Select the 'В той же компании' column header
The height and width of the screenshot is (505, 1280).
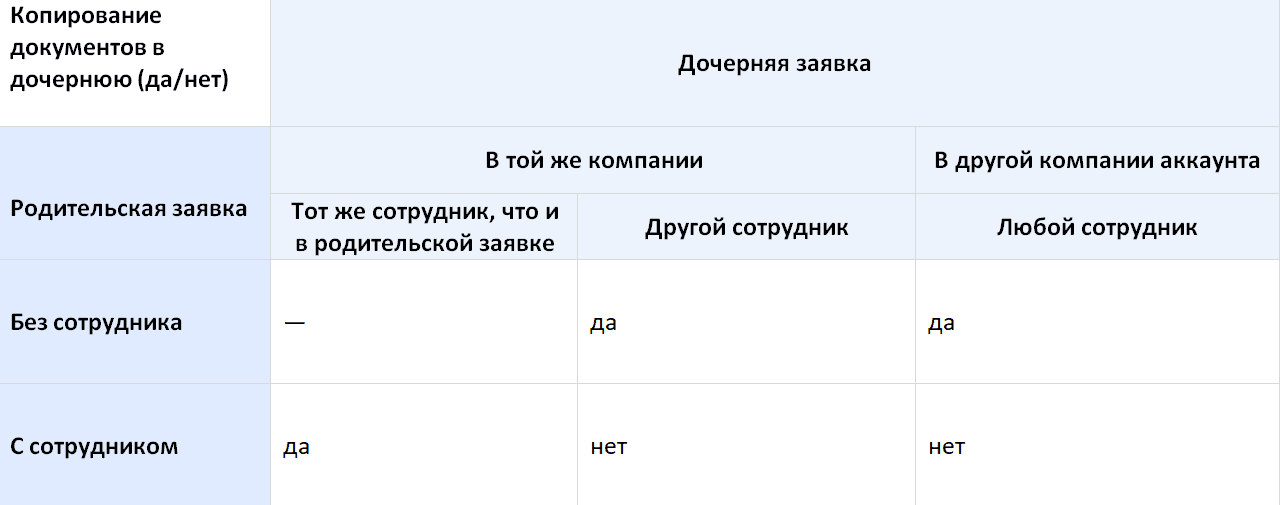pyautogui.click(x=593, y=160)
